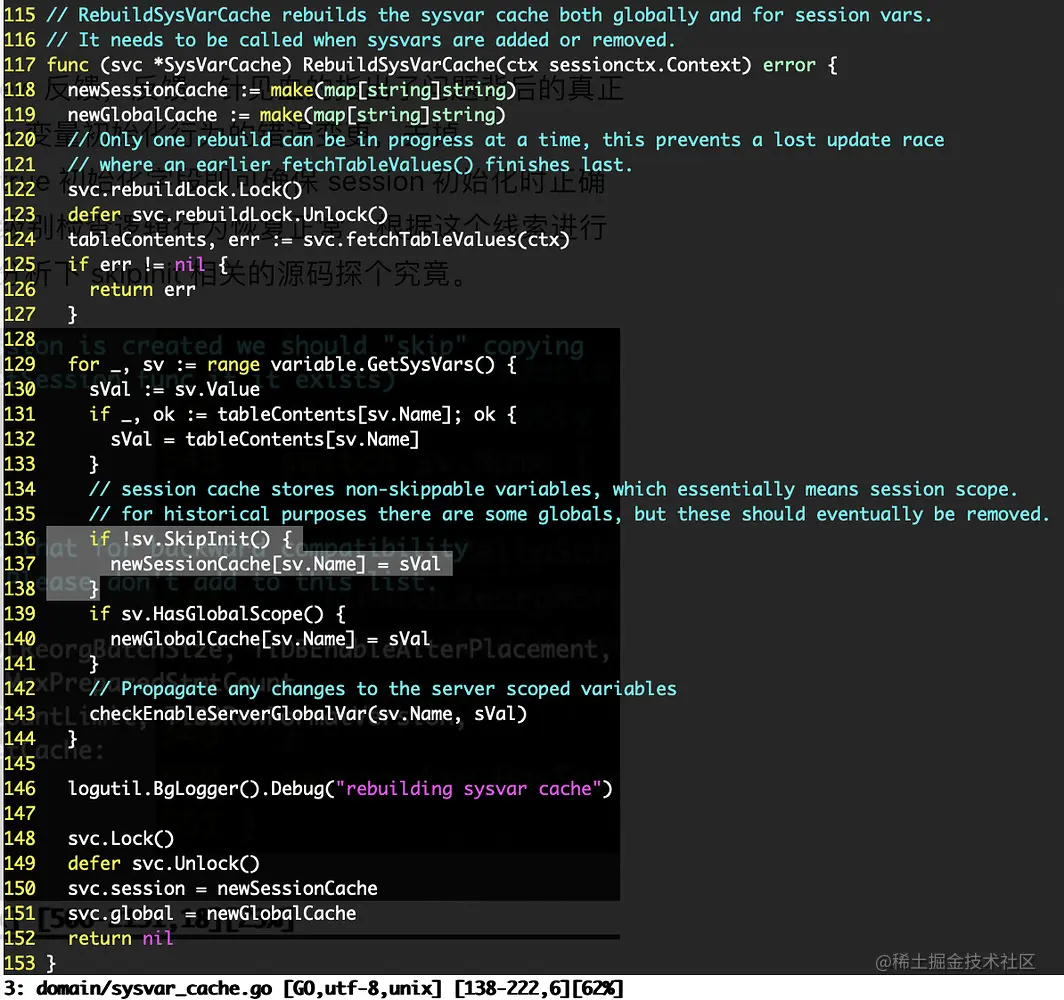Click "return nil" on line 152
The width and height of the screenshot is (1064, 1000).
click(x=121, y=939)
